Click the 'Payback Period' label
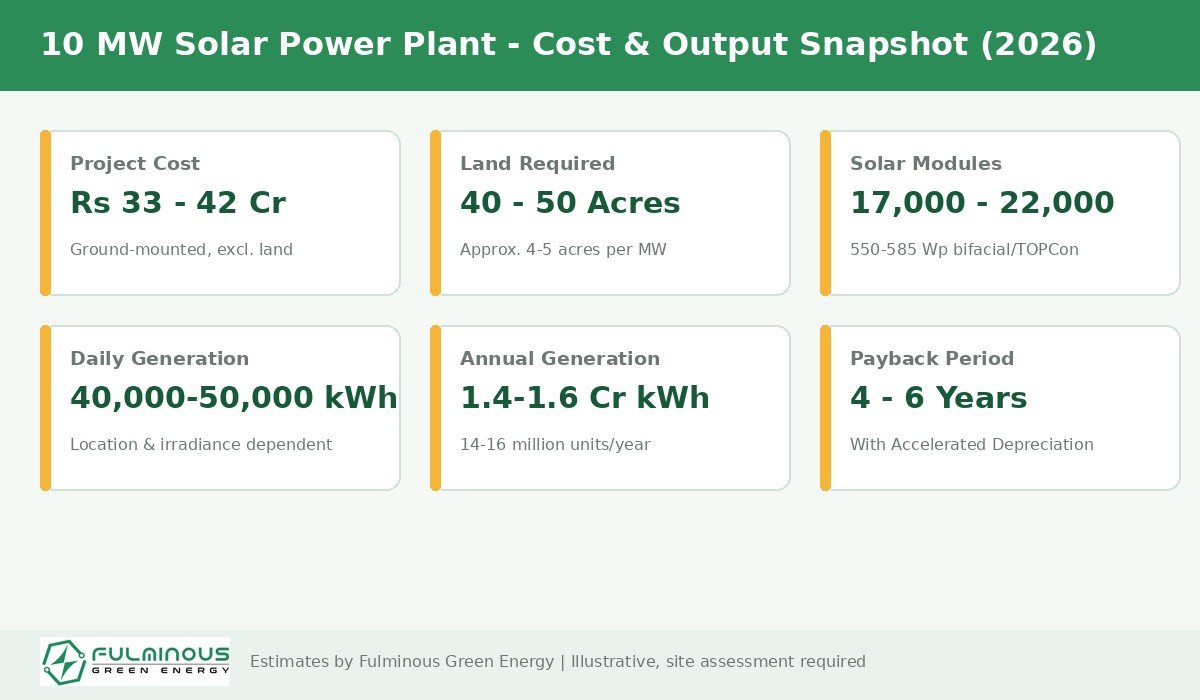The image size is (1200, 700). point(932,359)
